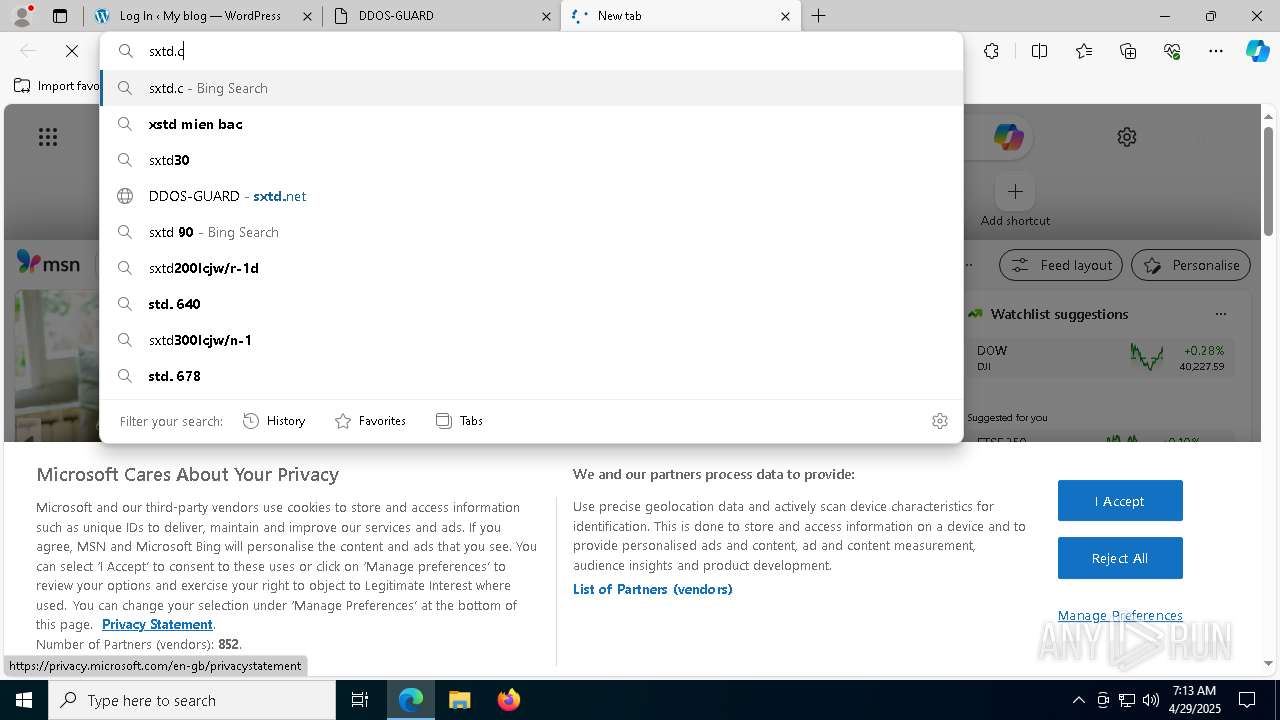The width and height of the screenshot is (1280, 720).
Task: Close the New tab tab
Action: [x=785, y=16]
